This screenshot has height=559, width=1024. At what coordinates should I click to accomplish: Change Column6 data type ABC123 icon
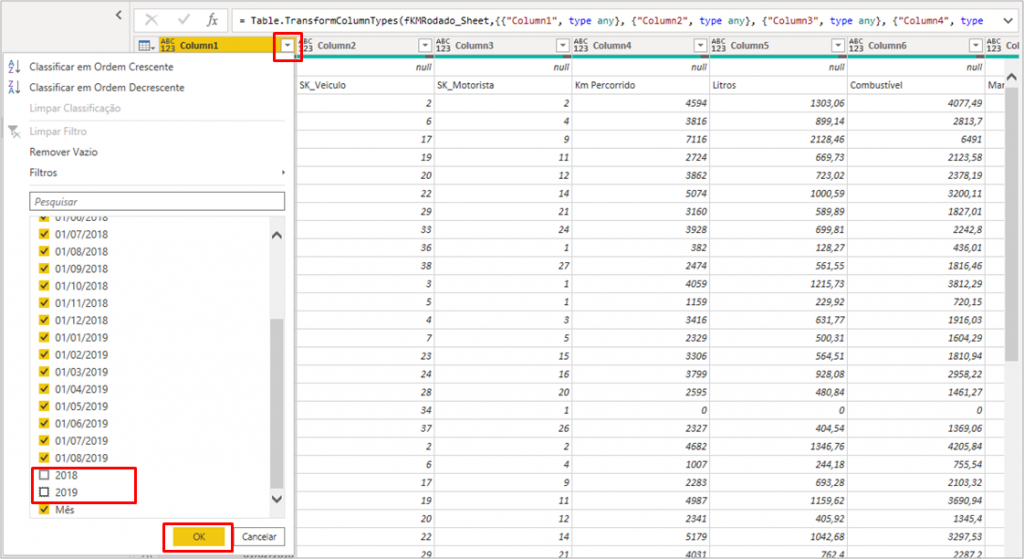click(856, 45)
